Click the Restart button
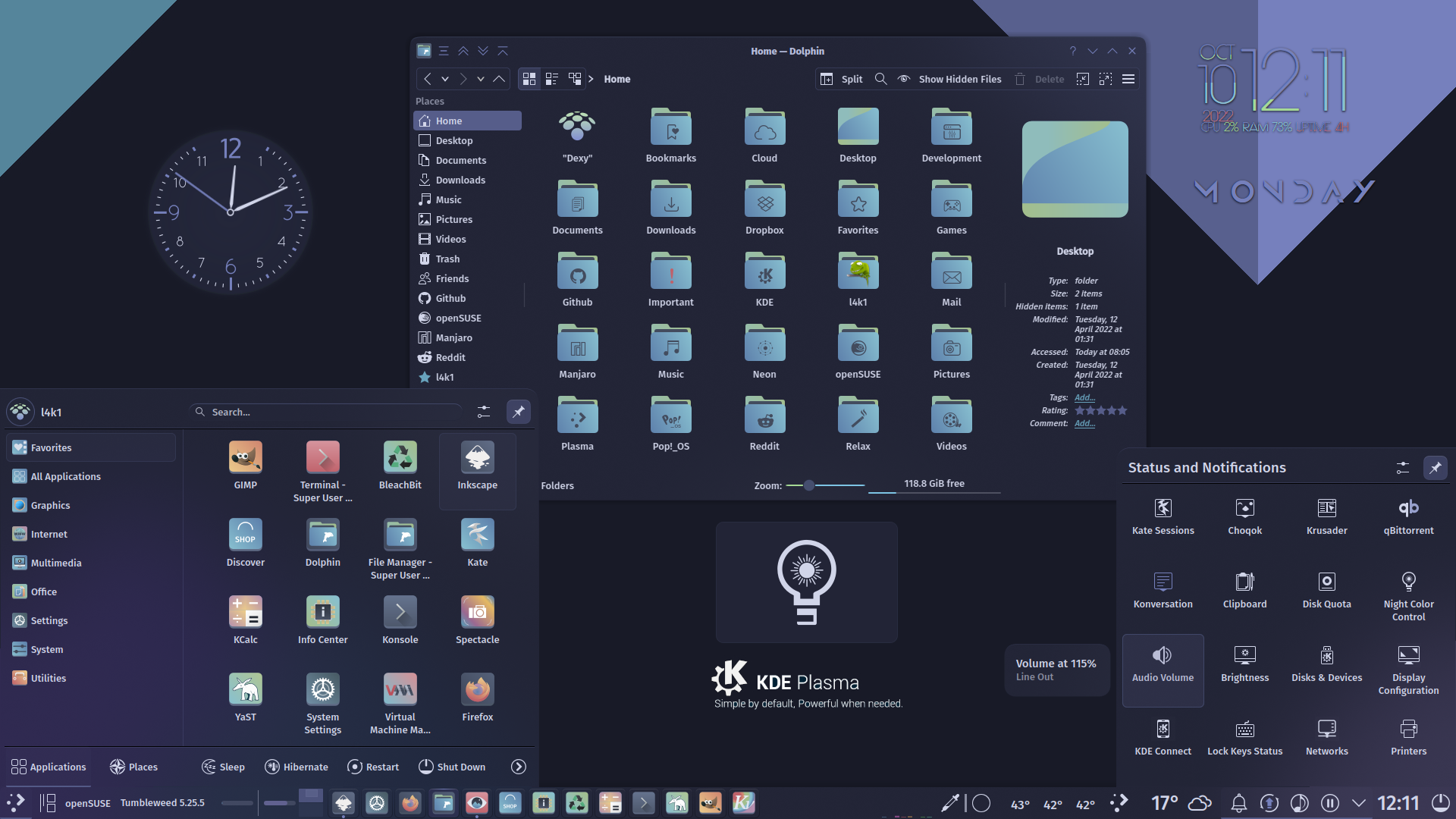 point(373,767)
